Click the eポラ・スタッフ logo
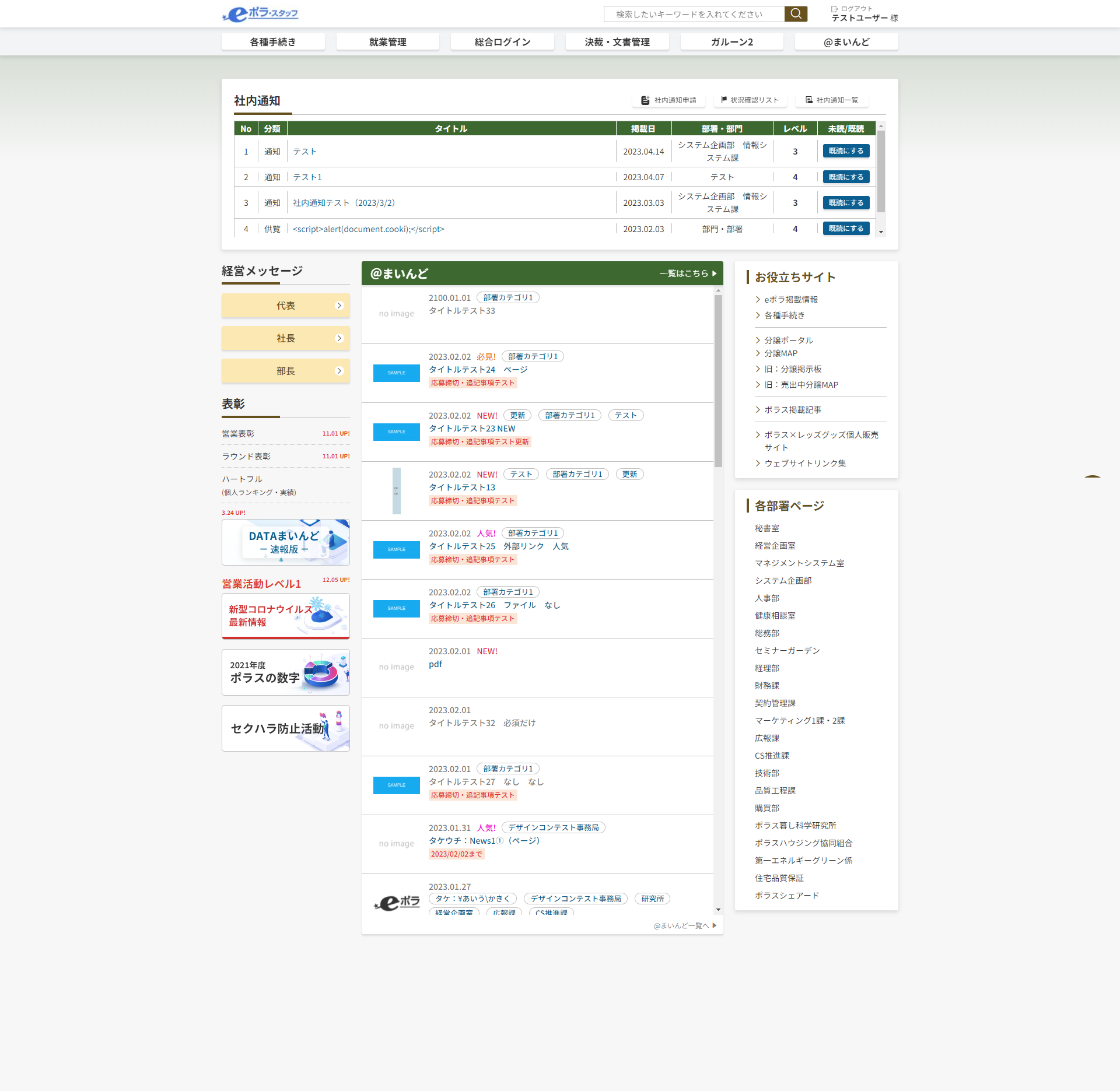This screenshot has height=1091, width=1120. (260, 14)
